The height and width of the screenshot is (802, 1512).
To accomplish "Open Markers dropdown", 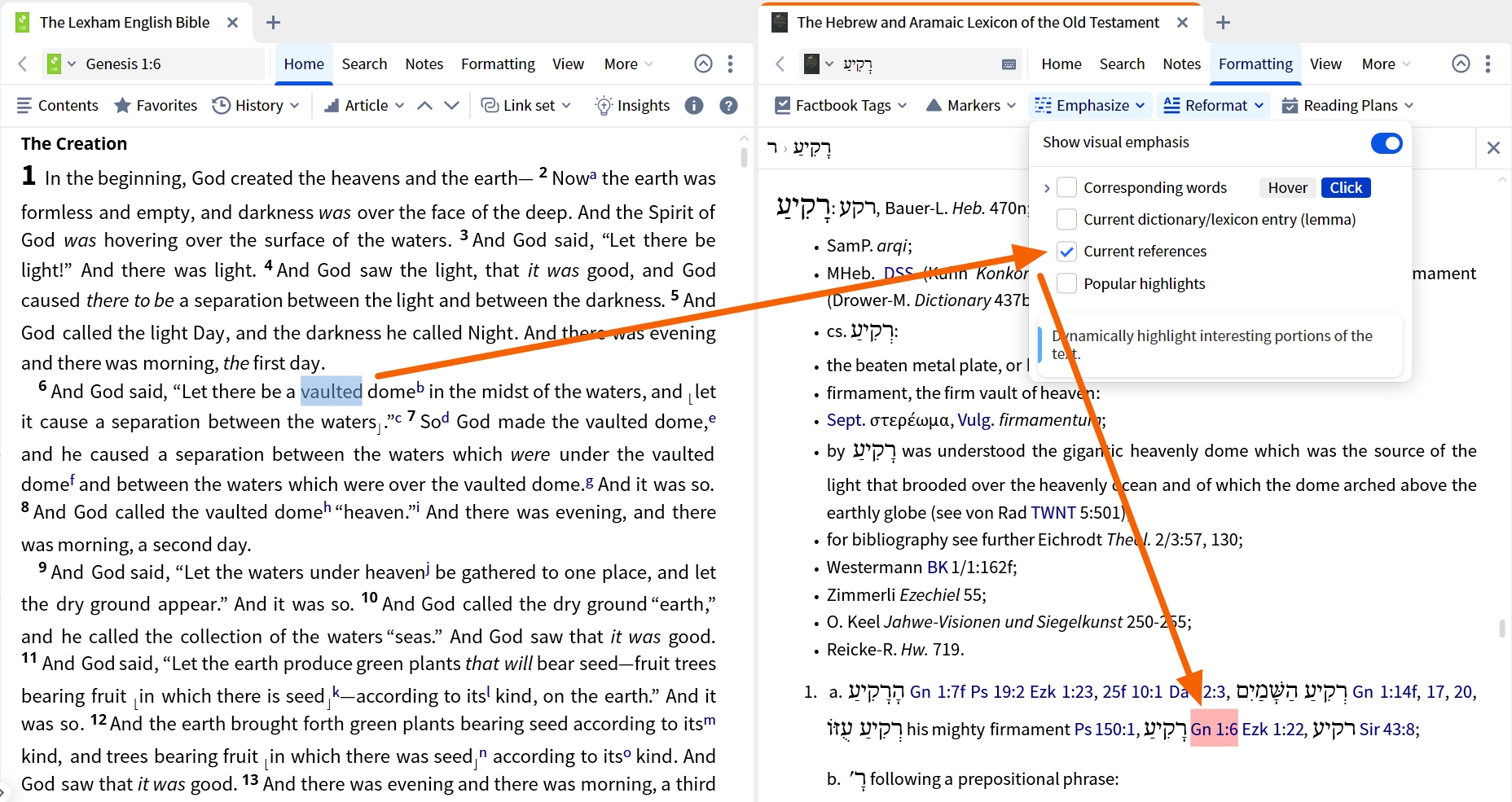I will point(971,105).
